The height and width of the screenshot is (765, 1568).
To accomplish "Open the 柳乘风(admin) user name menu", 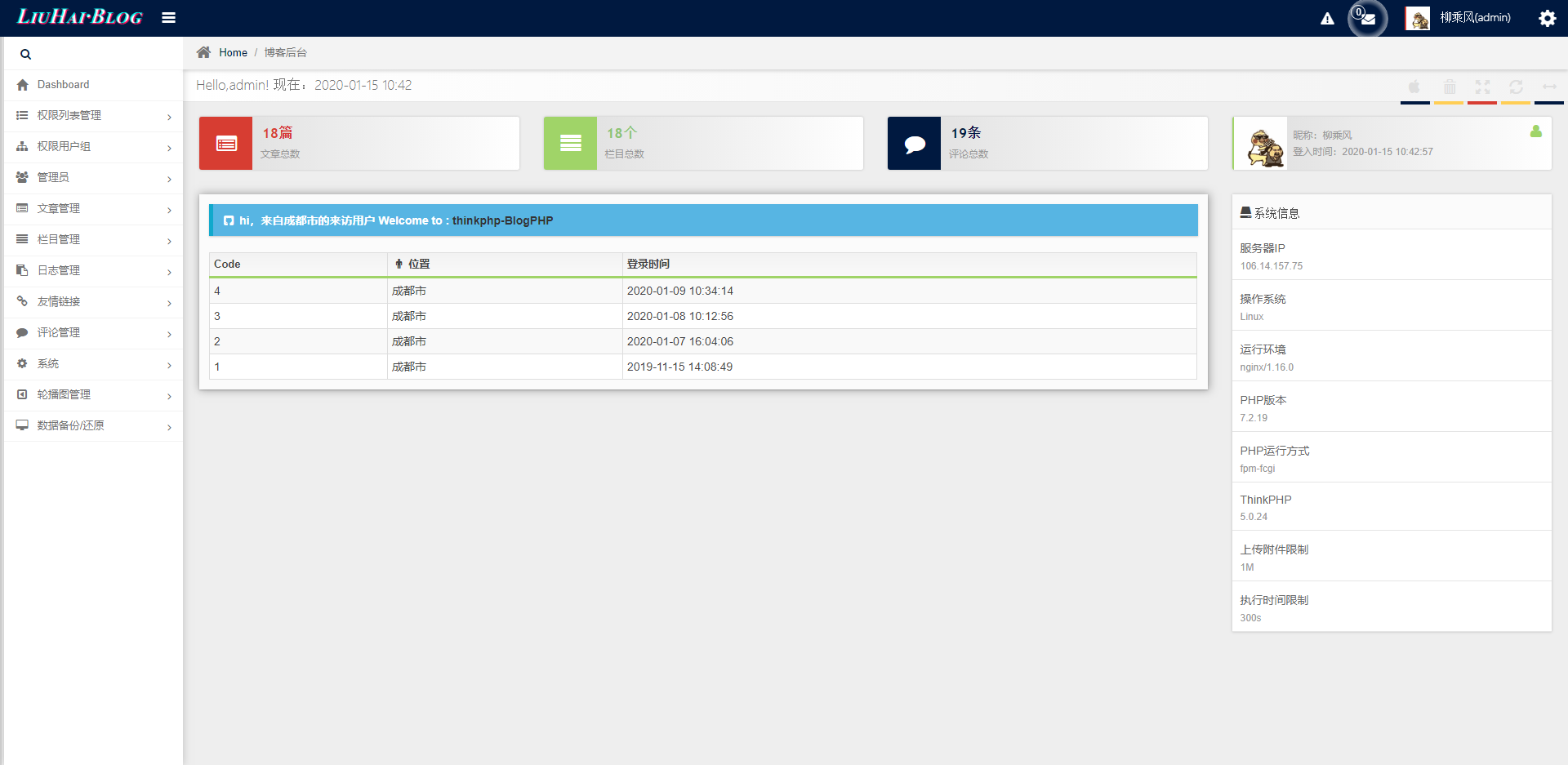I will (1475, 18).
